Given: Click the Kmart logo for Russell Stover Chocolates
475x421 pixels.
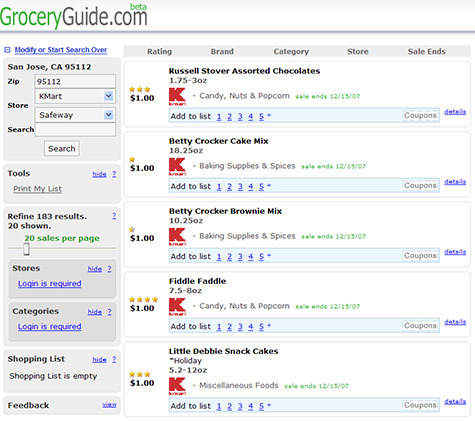Looking at the screenshot, I should click(x=177, y=96).
